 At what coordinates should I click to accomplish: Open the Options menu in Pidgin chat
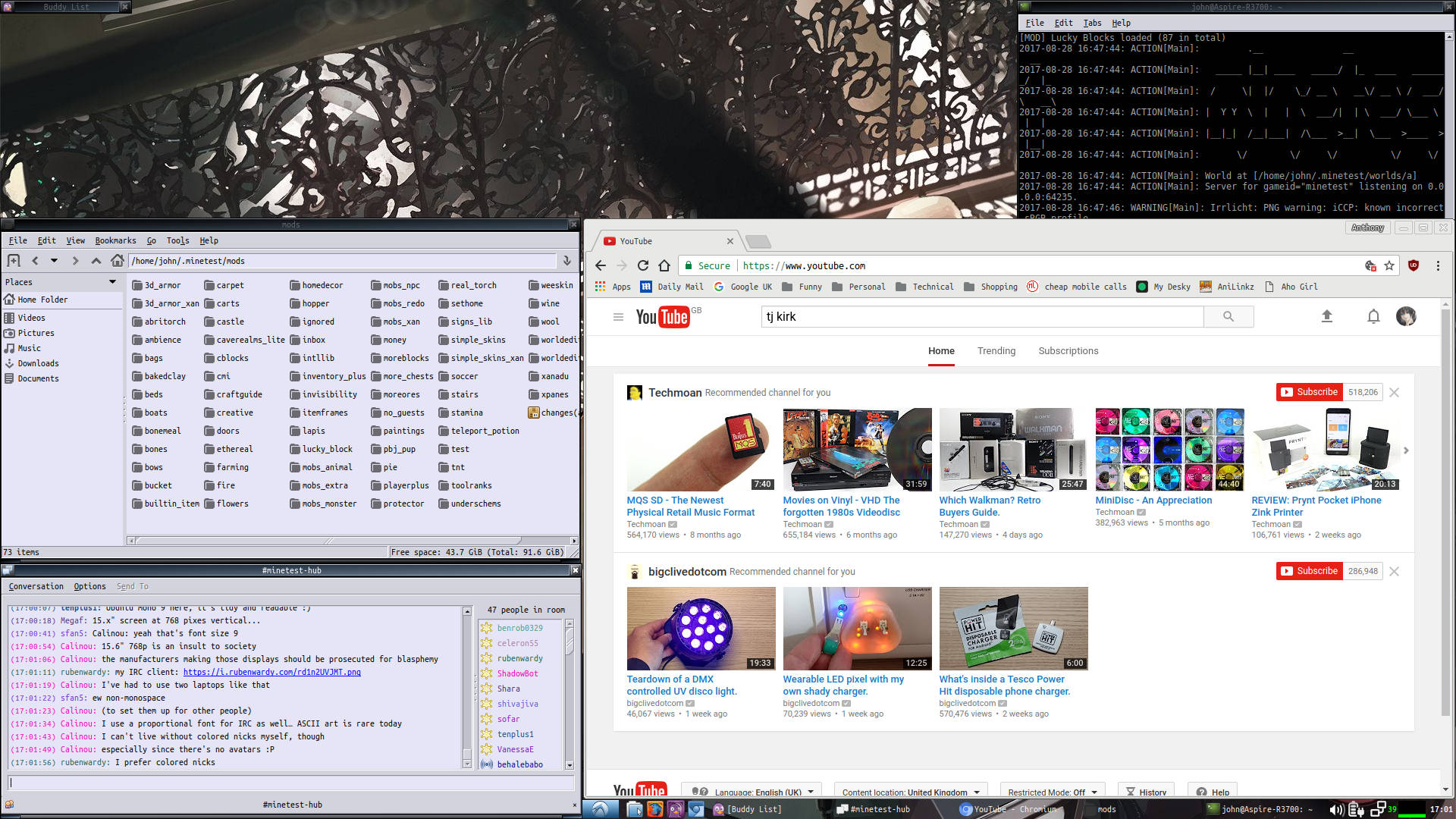click(89, 586)
